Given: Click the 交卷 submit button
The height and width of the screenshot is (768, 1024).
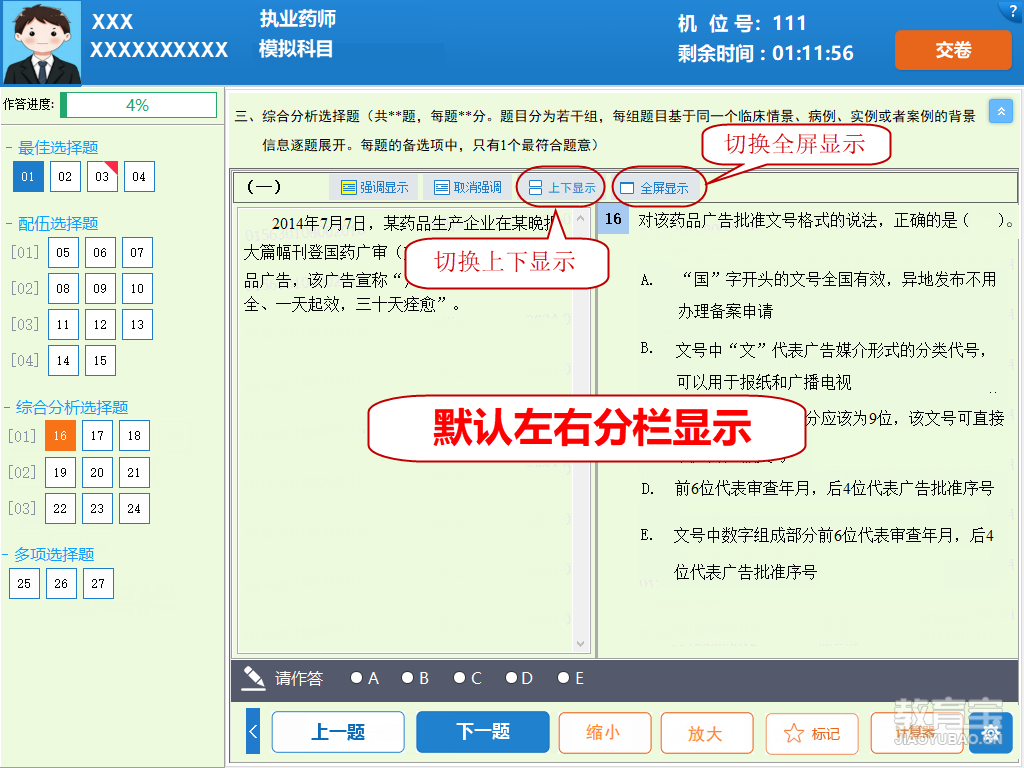Looking at the screenshot, I should coord(952,50).
